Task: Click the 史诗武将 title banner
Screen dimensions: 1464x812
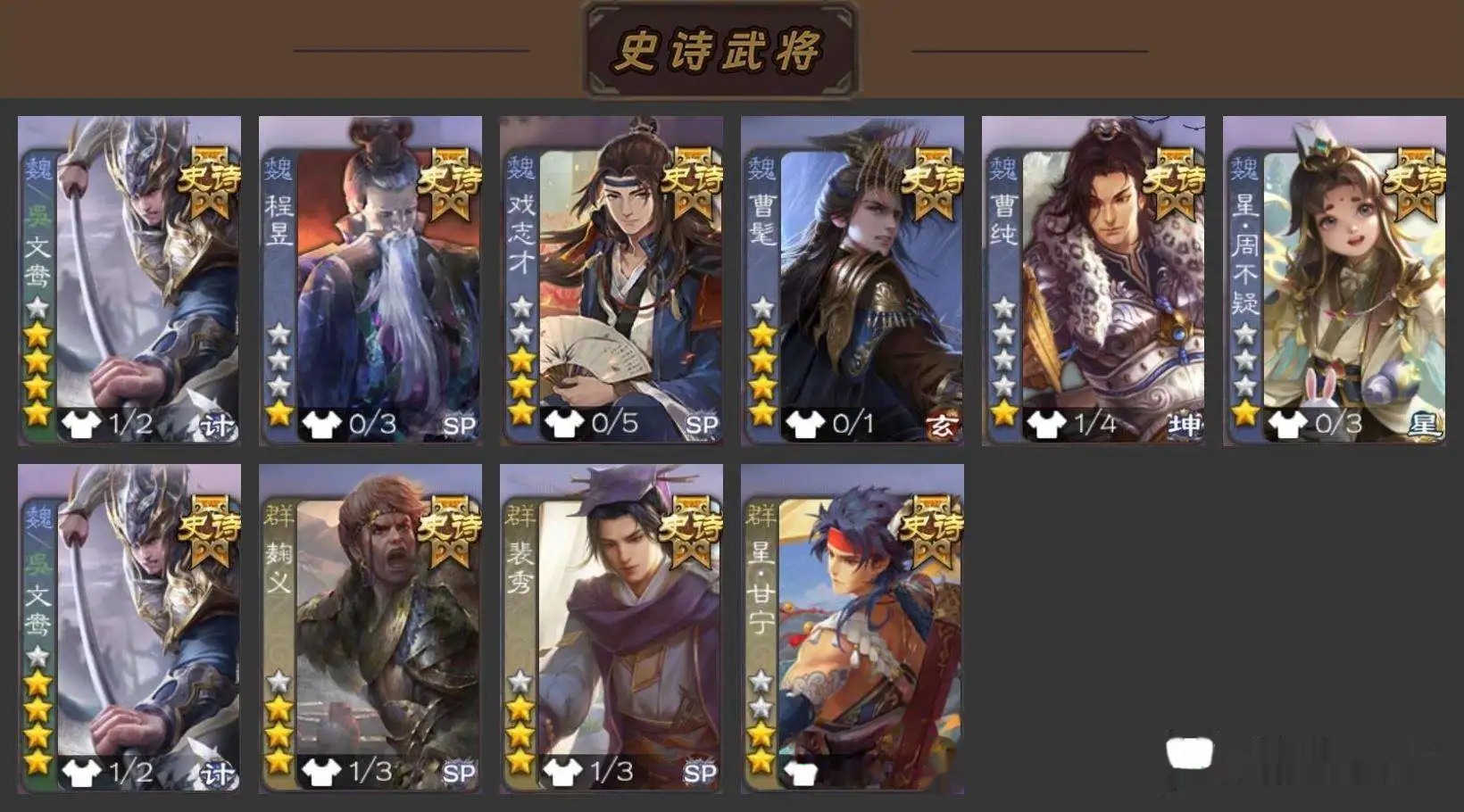Action: click(x=720, y=50)
